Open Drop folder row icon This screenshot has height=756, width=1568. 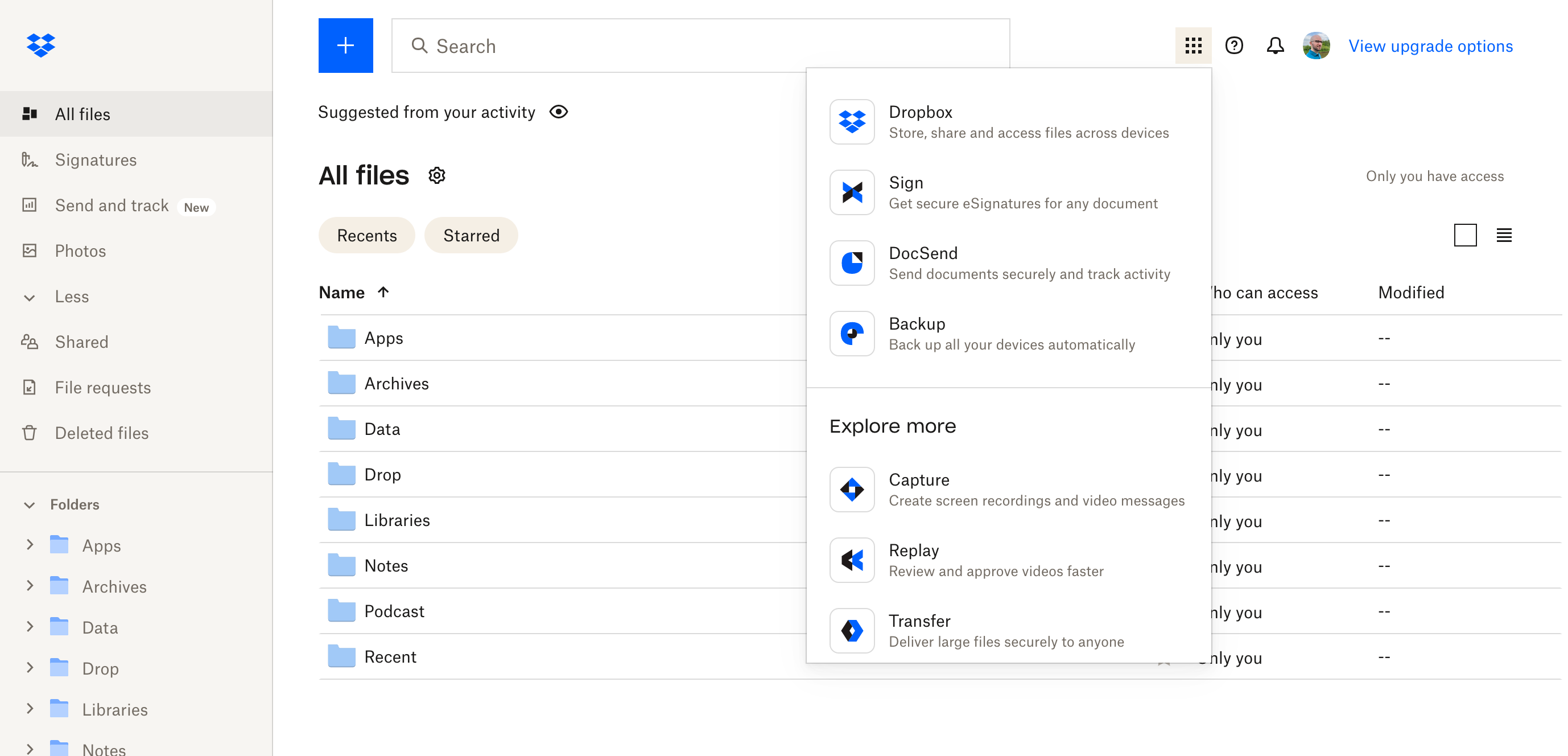pos(341,474)
